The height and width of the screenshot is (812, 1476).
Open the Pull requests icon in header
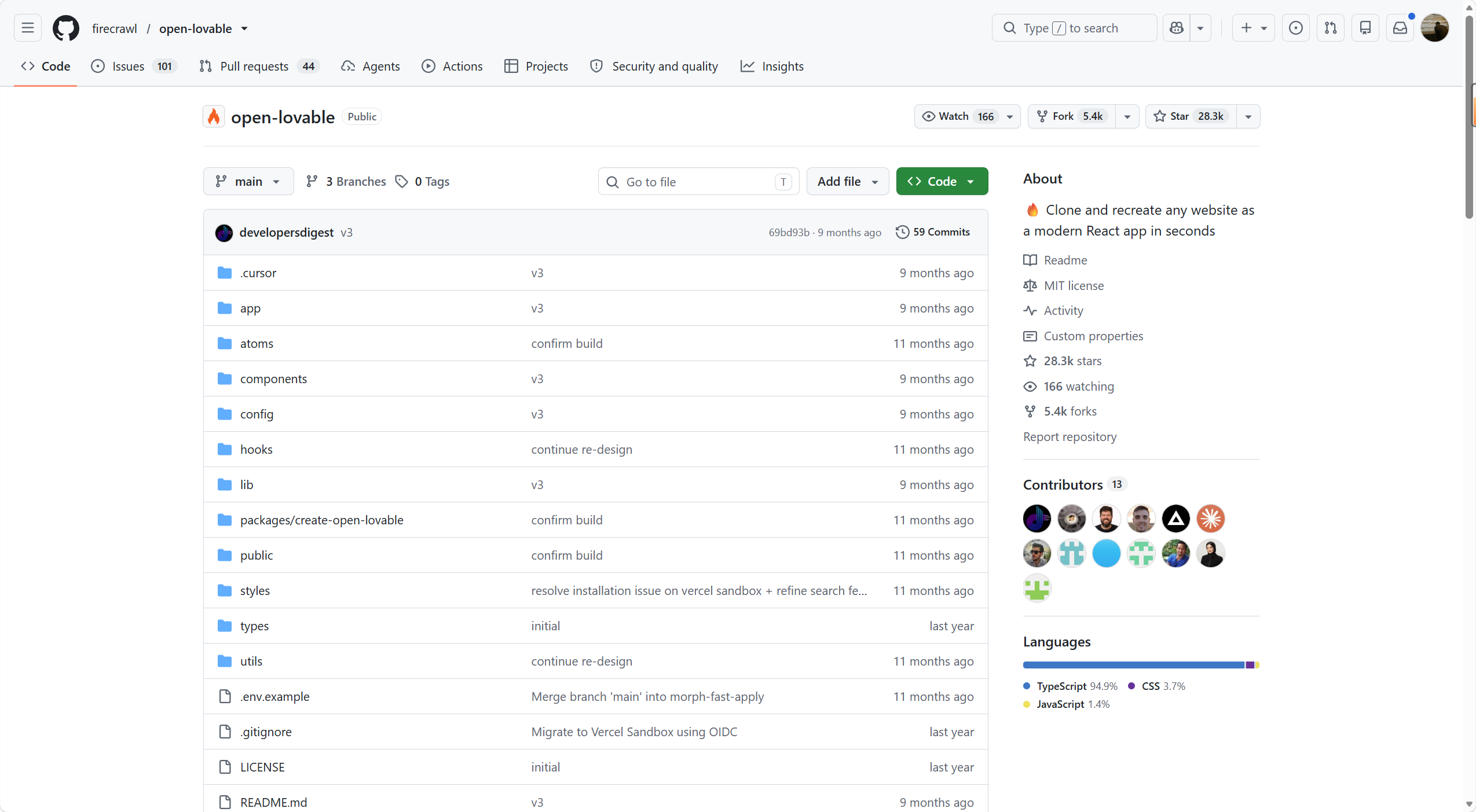coord(1331,28)
